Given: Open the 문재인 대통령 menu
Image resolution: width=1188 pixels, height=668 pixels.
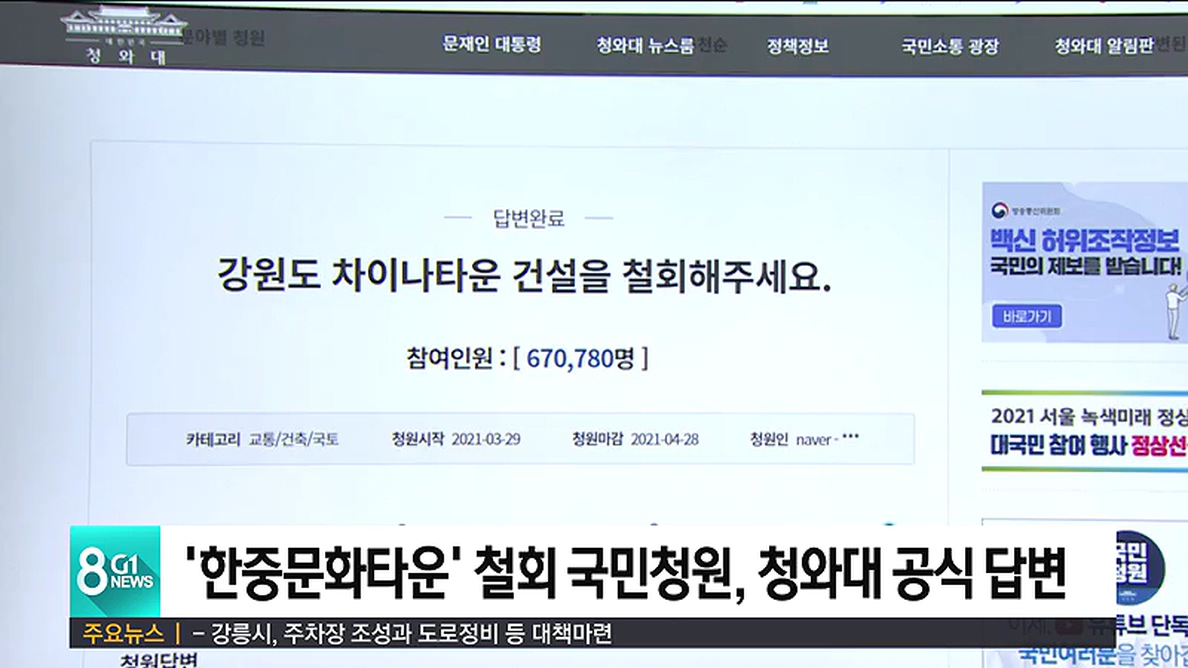Looking at the screenshot, I should 492,45.
